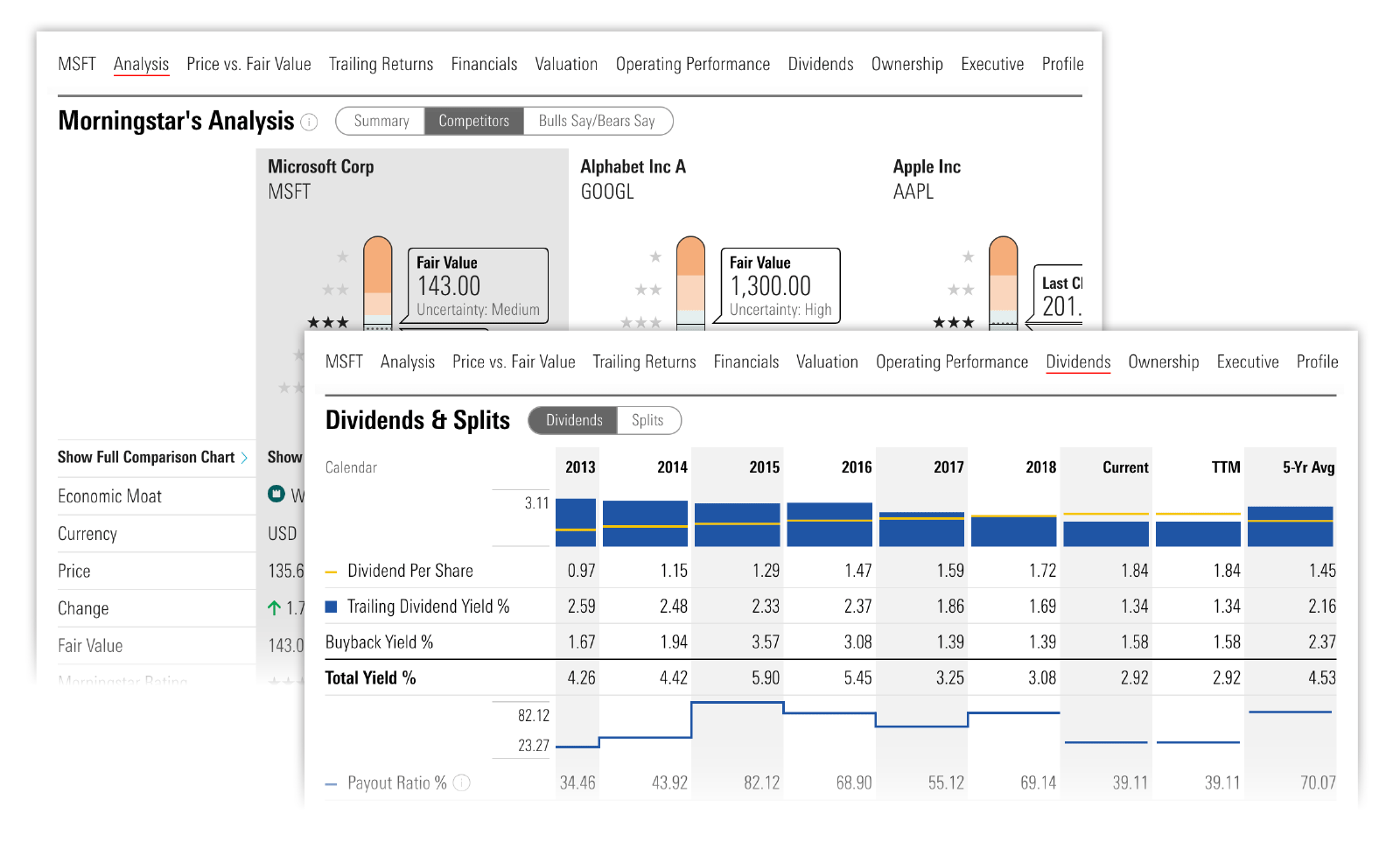Open Ownership tab in back window
This screenshot has height=863, width=1400.
coord(907,64)
